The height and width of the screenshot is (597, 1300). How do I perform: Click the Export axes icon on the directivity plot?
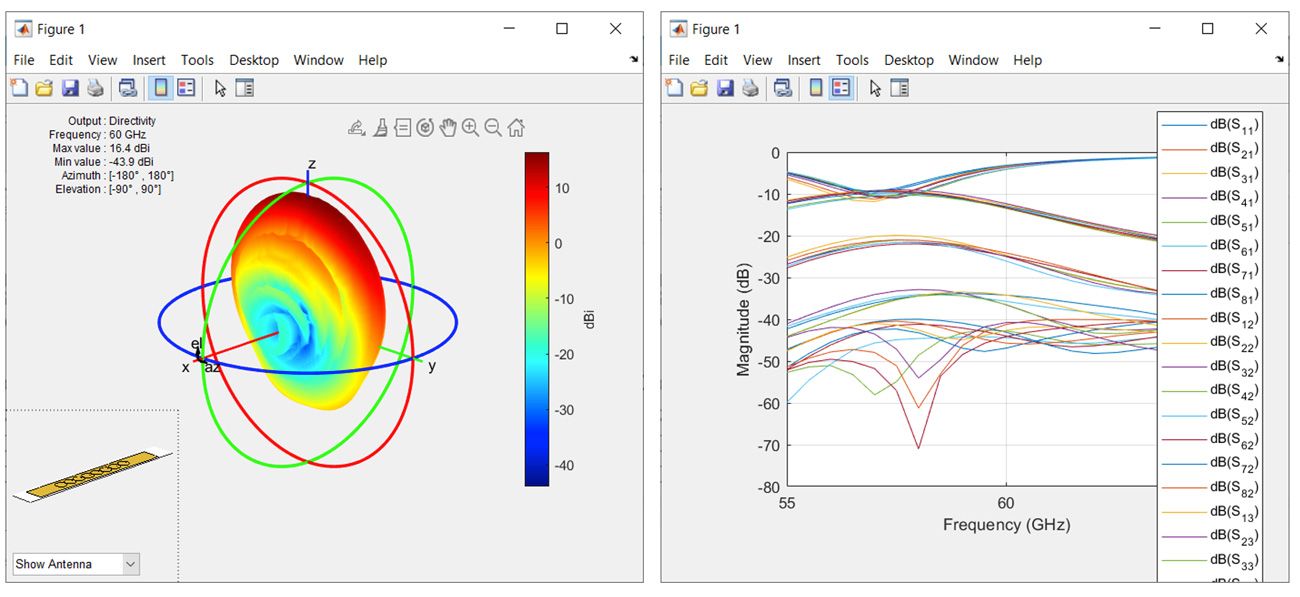coord(355,127)
